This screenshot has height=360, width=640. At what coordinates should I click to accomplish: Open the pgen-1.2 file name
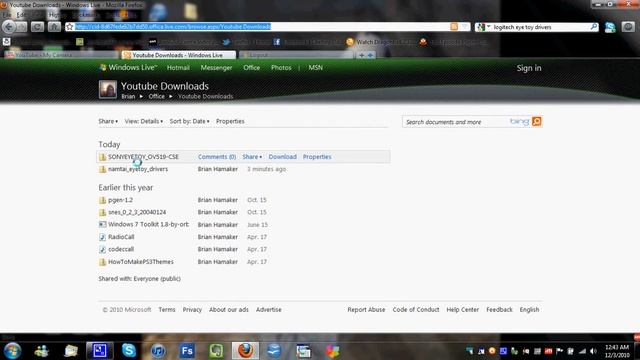[x=120, y=200]
